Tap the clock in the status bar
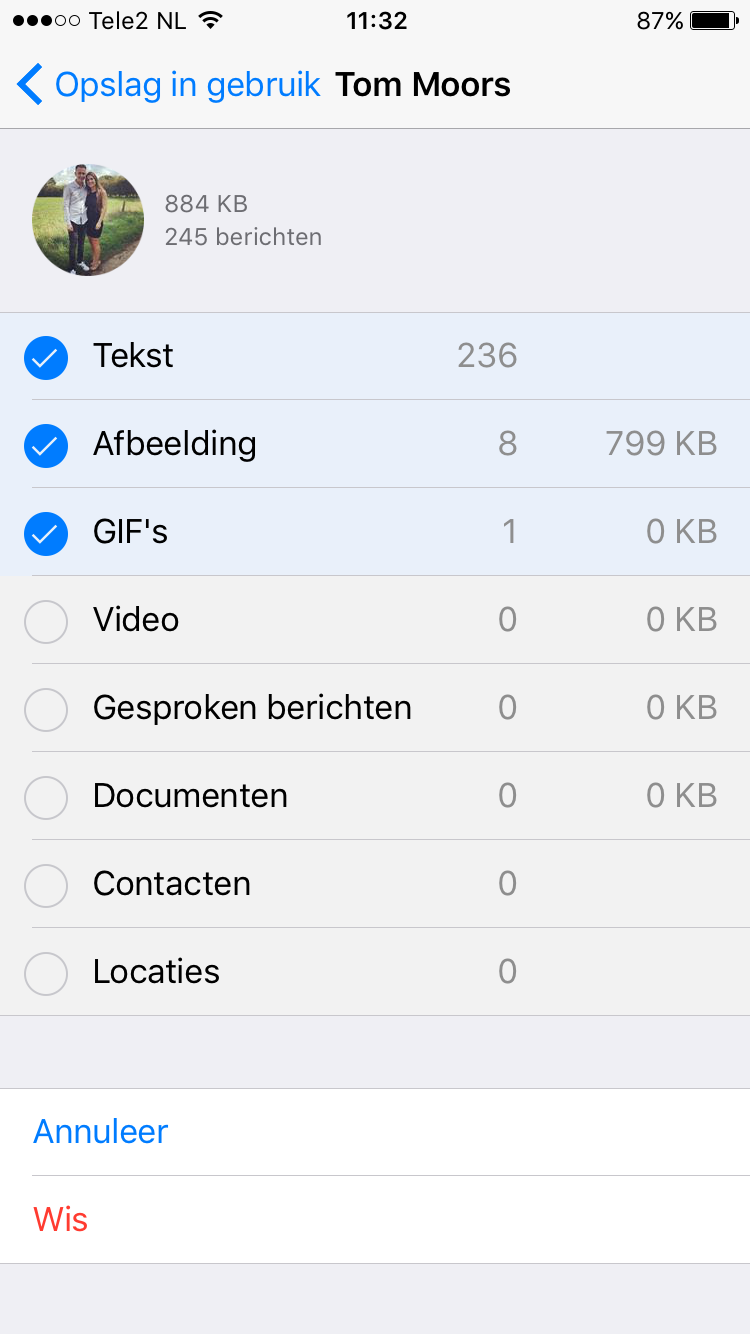 point(376,18)
